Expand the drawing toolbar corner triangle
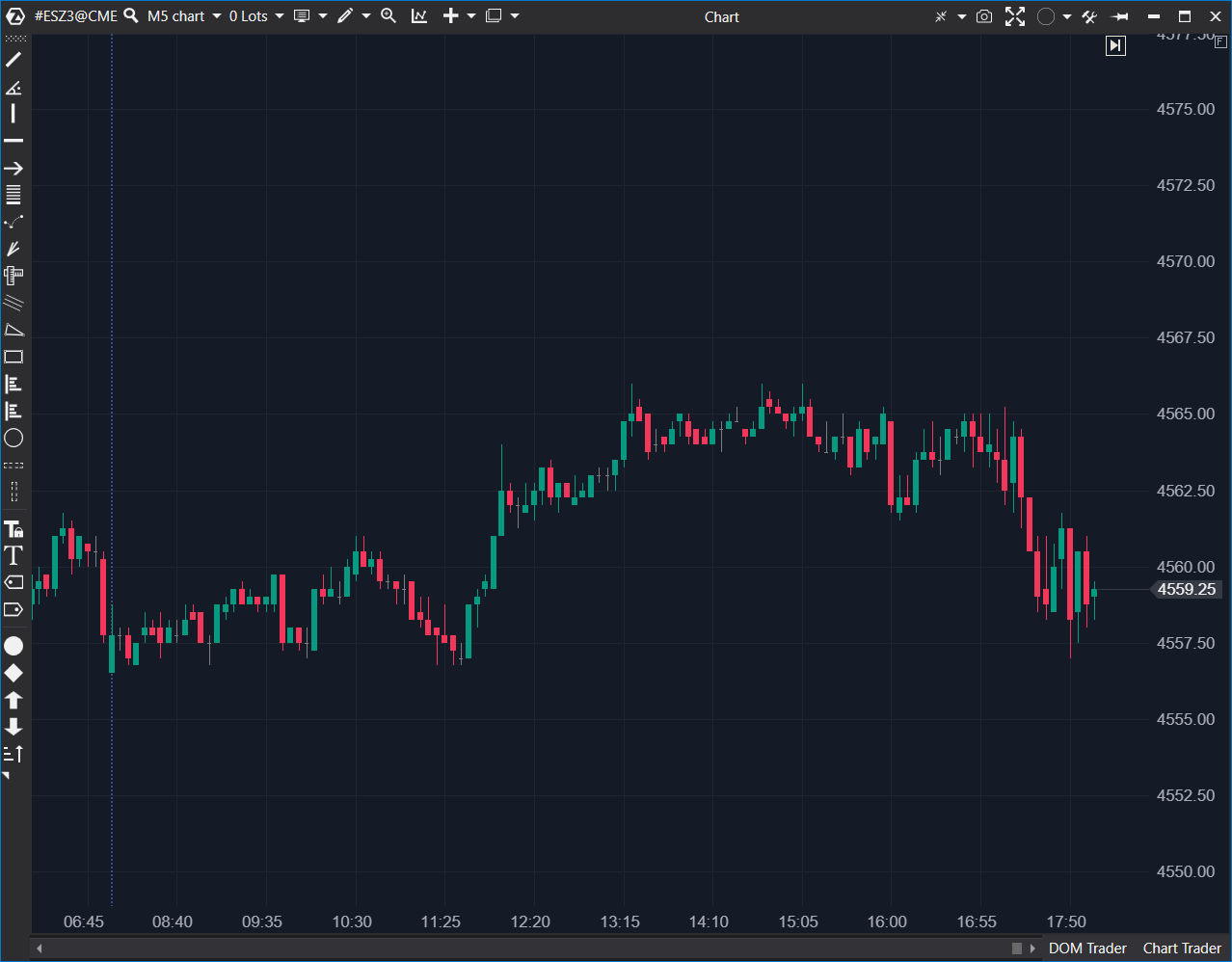The width and height of the screenshot is (1232, 962). tap(6, 776)
